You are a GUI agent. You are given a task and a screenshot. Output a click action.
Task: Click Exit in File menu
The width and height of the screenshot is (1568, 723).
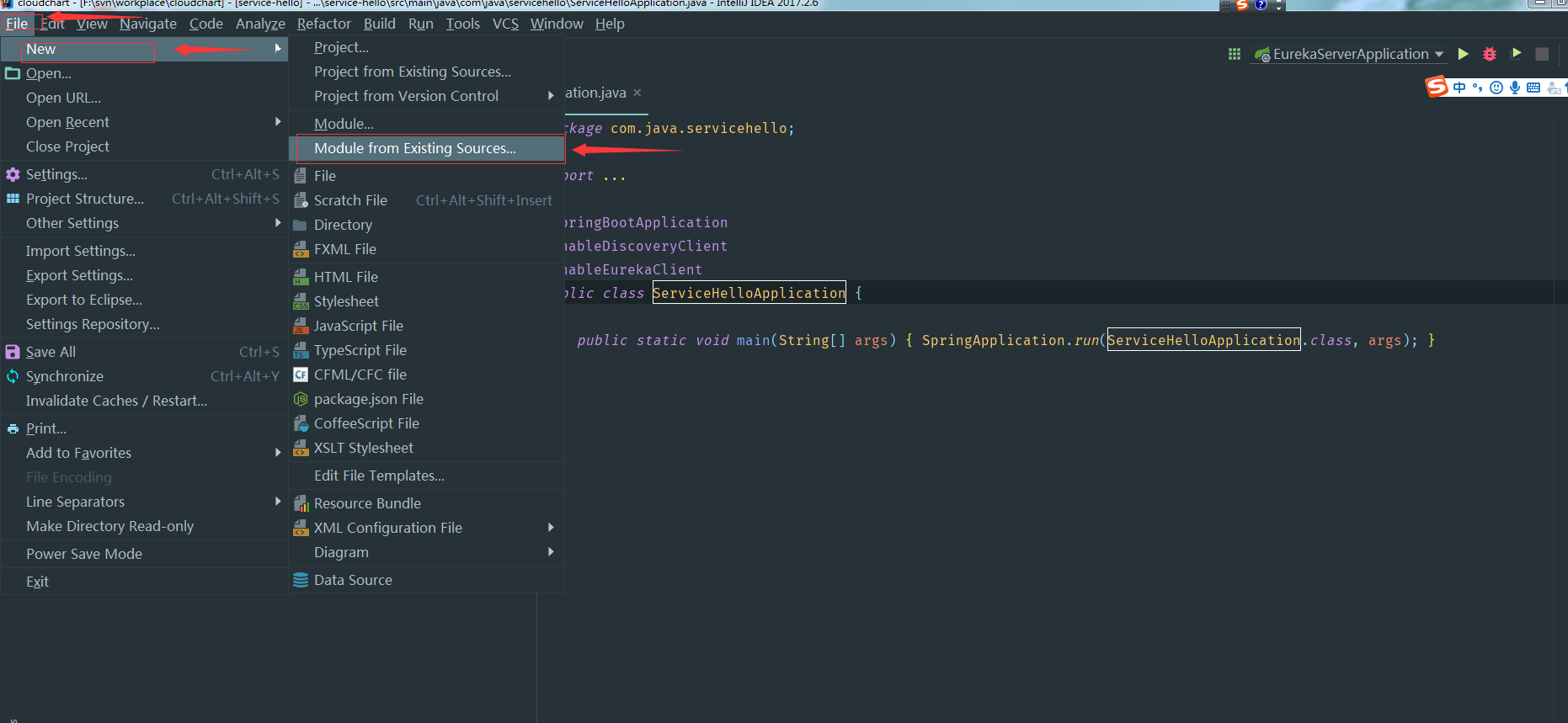point(144,582)
